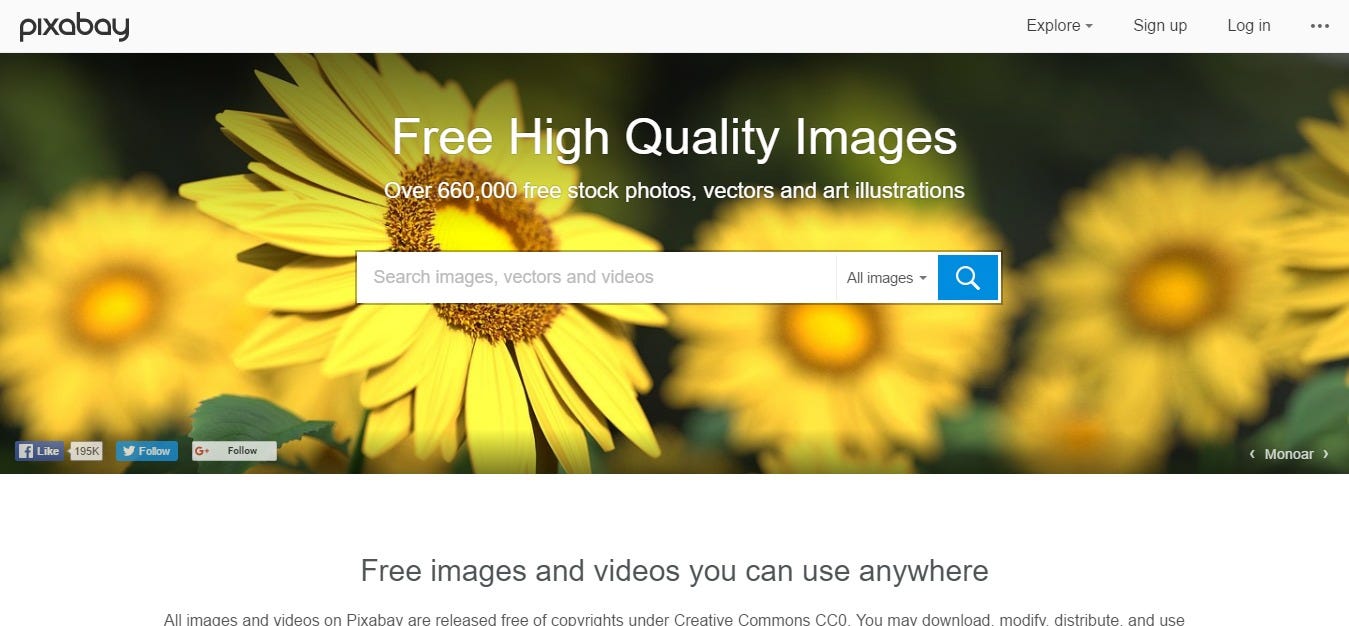This screenshot has width=1349, height=626.
Task: Open the All images type dropdown
Action: pos(886,278)
